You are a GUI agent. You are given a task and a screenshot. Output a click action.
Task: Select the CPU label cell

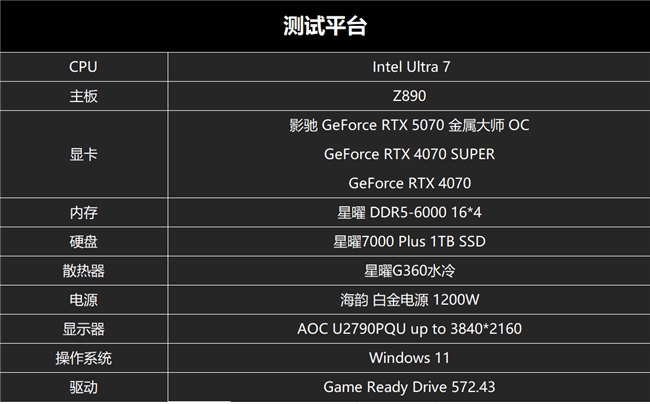[84, 67]
